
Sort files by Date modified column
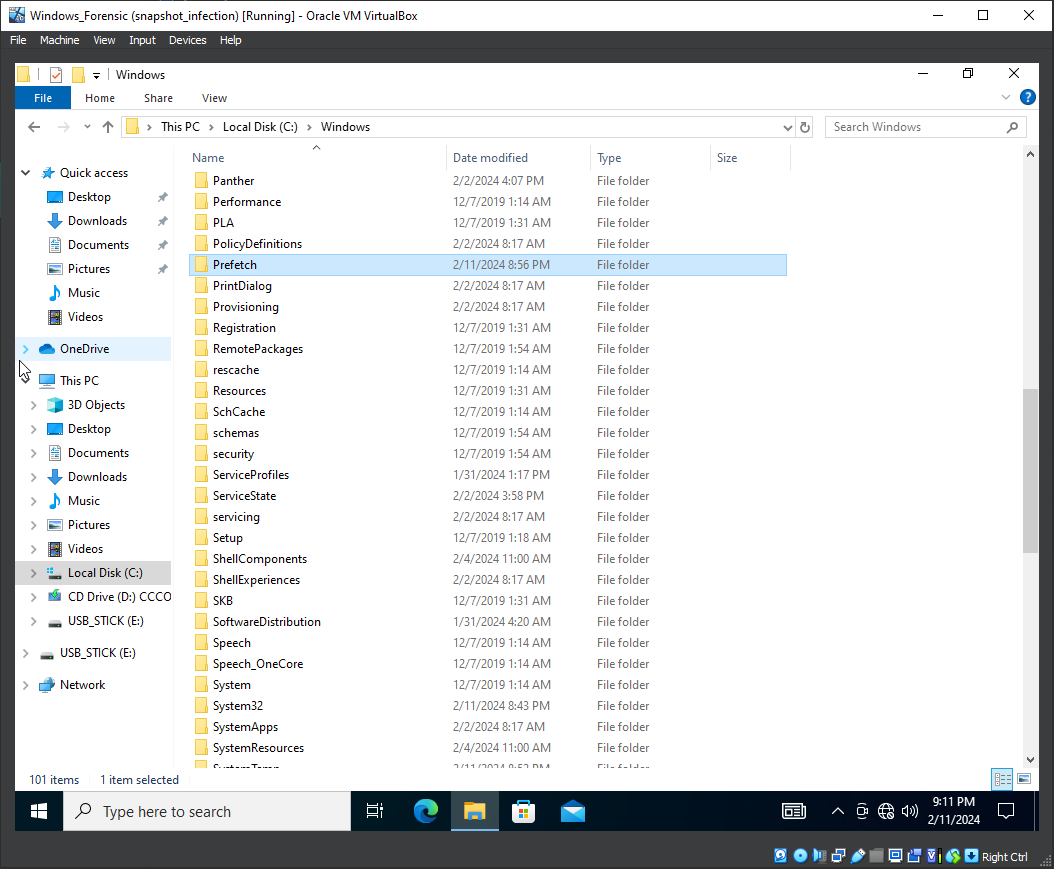click(490, 158)
